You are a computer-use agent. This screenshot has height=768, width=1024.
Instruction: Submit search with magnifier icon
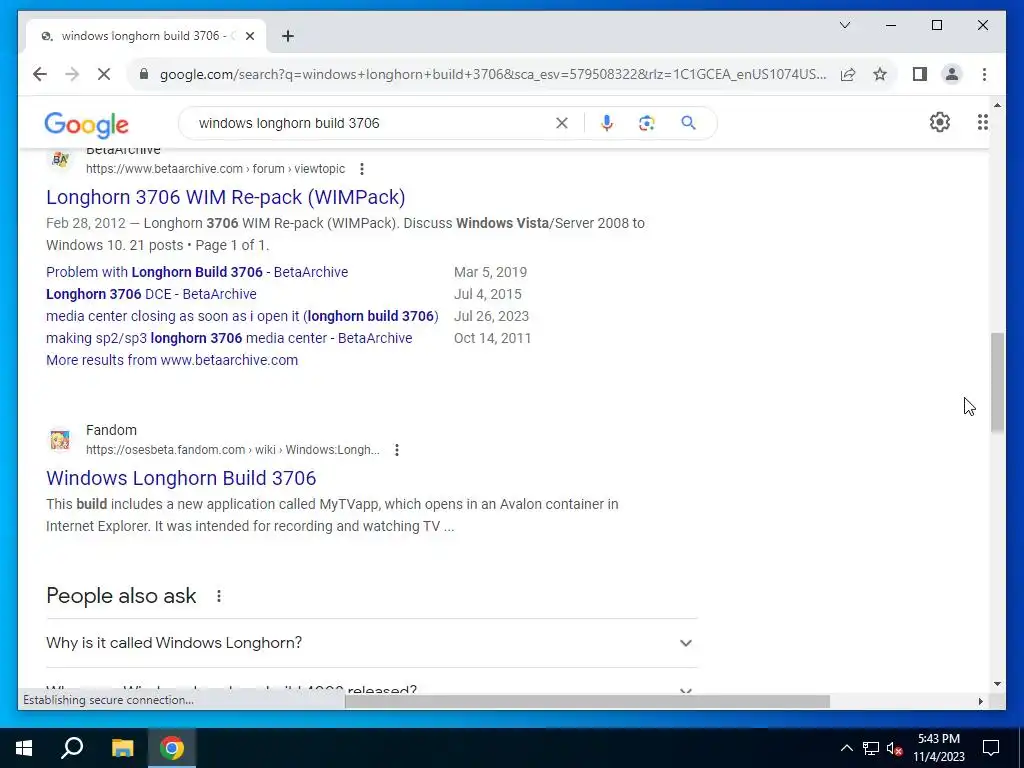tap(688, 123)
